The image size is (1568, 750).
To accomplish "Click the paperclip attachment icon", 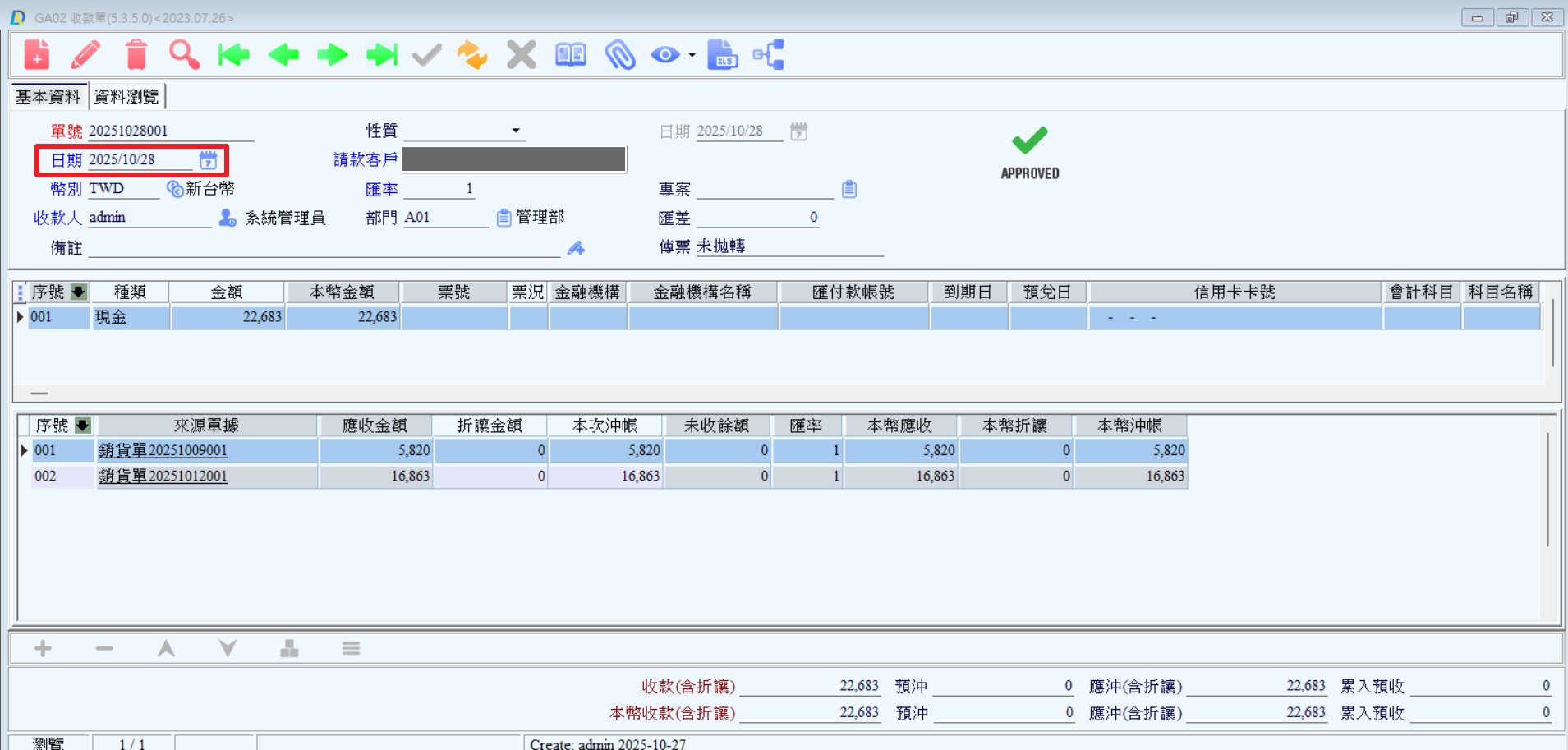I will tap(620, 55).
